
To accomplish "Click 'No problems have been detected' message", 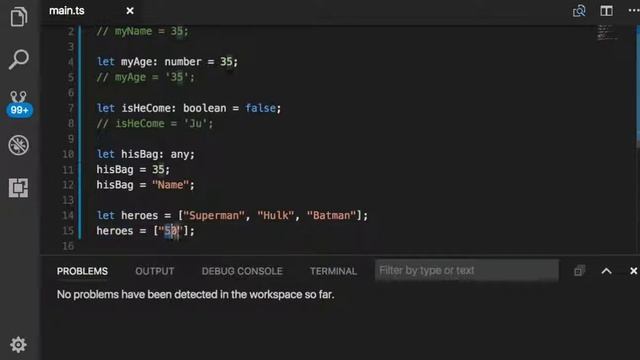I will coord(195,294).
